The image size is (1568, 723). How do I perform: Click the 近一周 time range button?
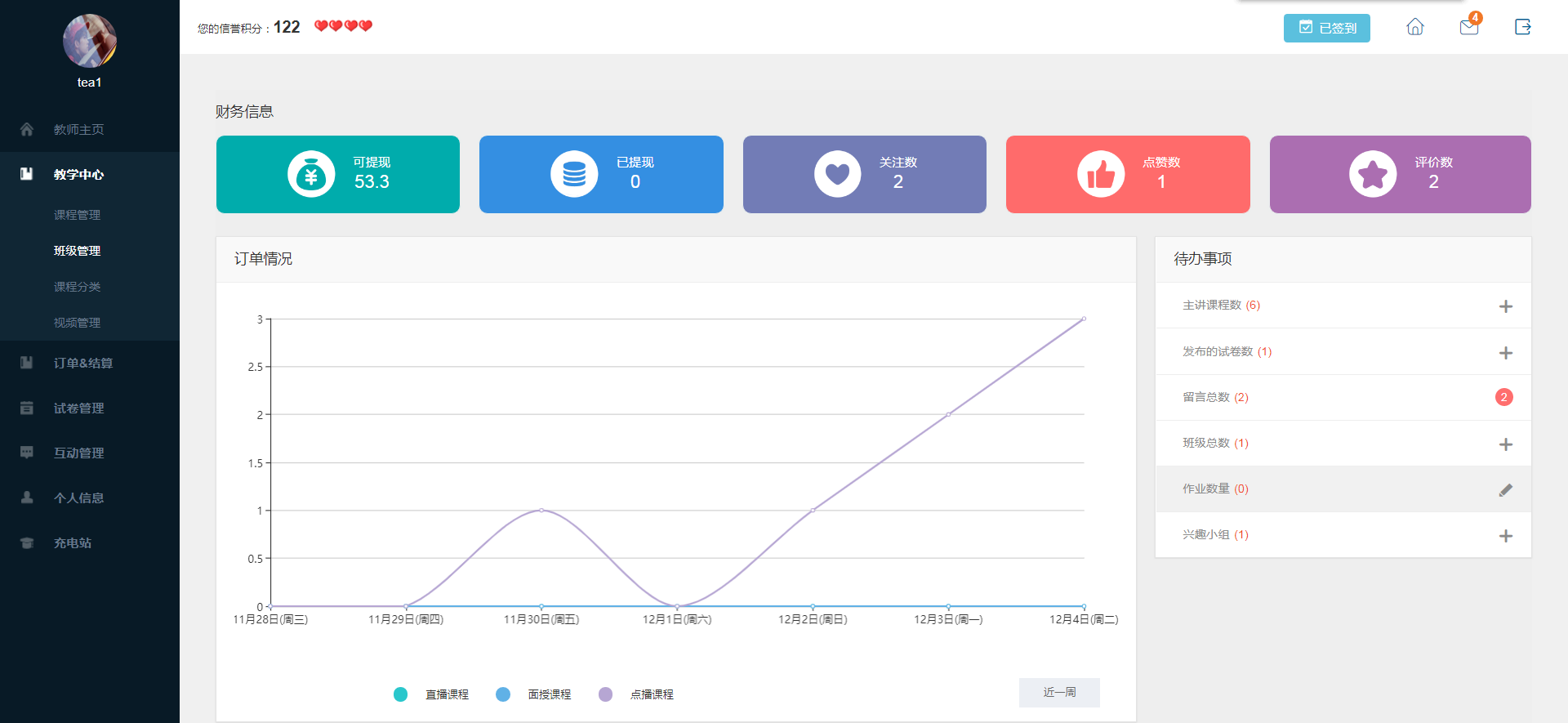point(1059,692)
